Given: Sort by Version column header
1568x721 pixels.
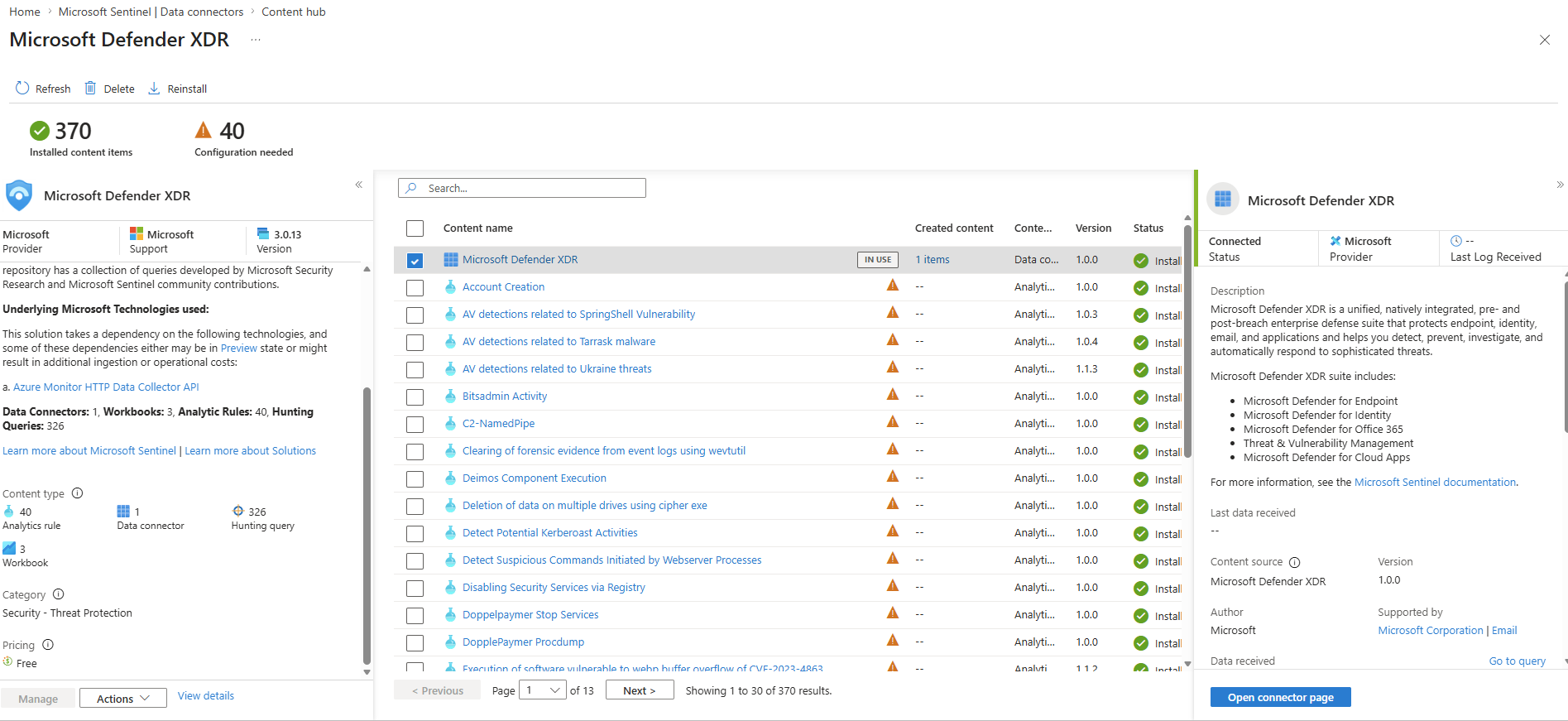Looking at the screenshot, I should click(1093, 228).
